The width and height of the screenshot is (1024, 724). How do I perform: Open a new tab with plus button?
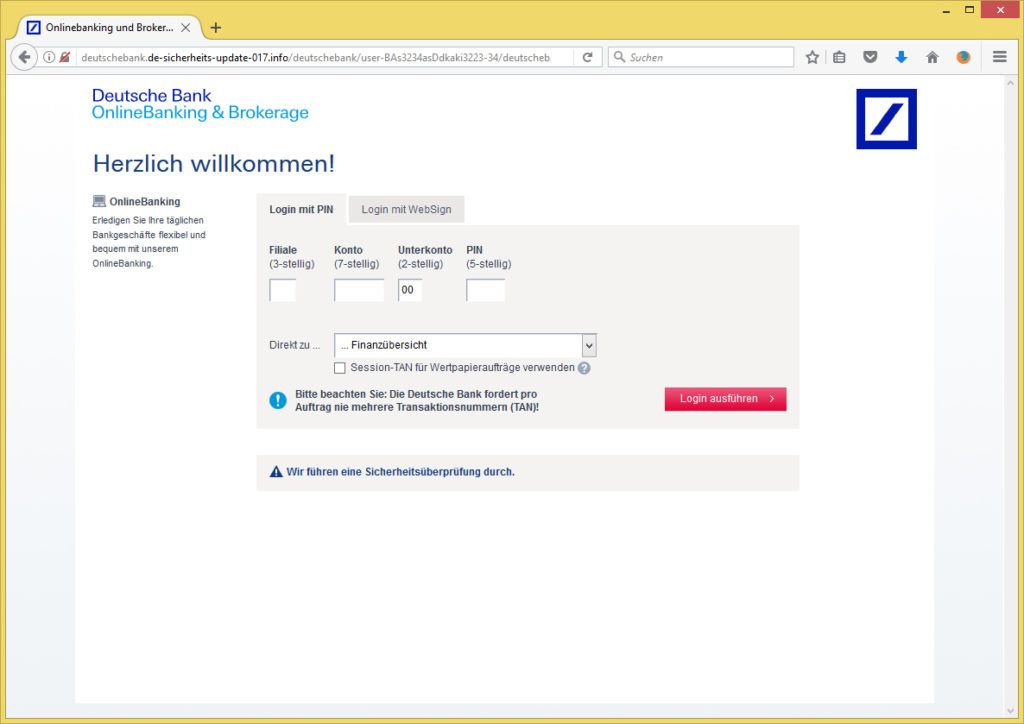point(216,27)
